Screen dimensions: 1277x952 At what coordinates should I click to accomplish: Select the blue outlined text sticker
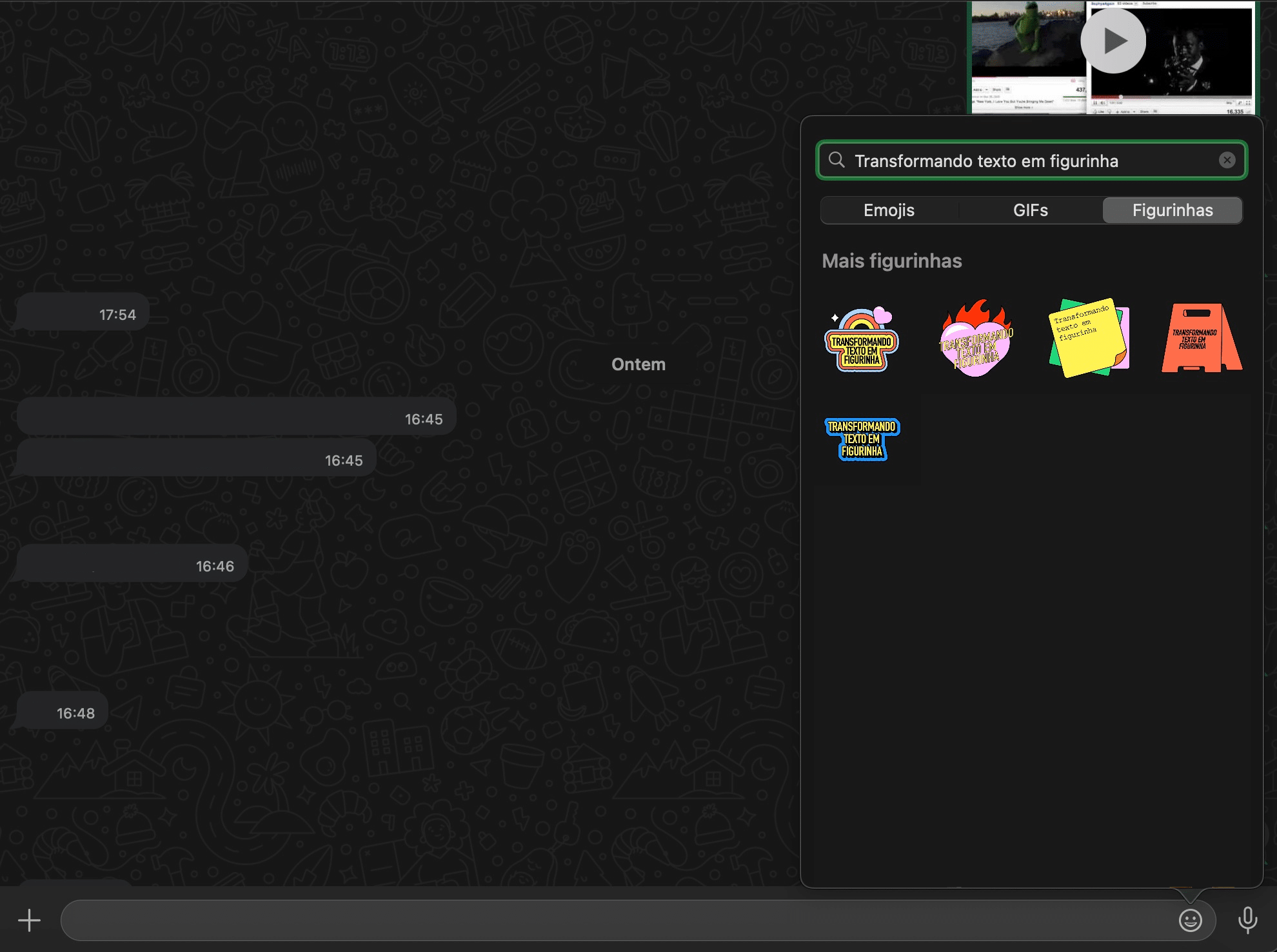pos(862,439)
